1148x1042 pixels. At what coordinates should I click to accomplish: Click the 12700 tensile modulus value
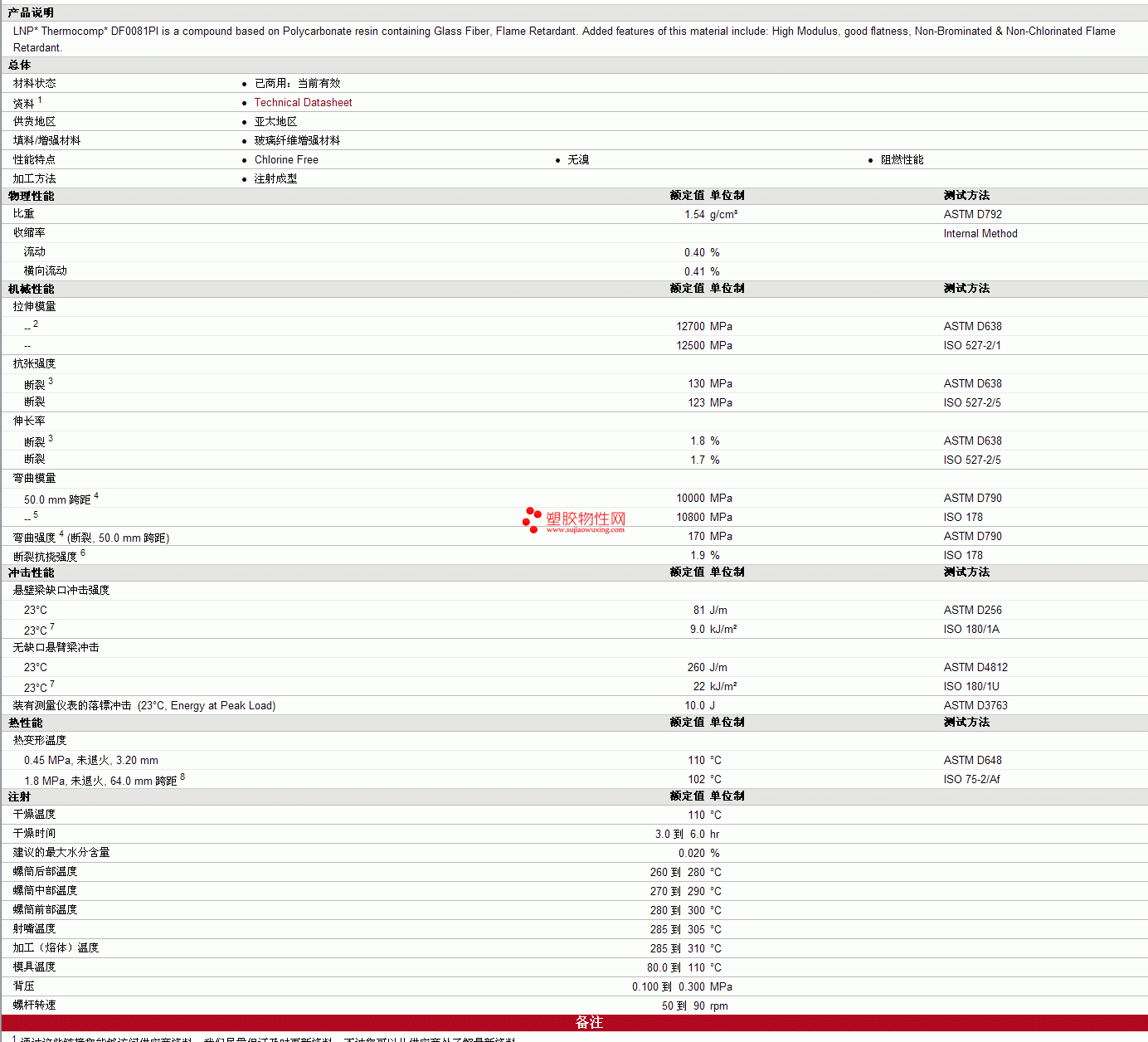(x=690, y=326)
